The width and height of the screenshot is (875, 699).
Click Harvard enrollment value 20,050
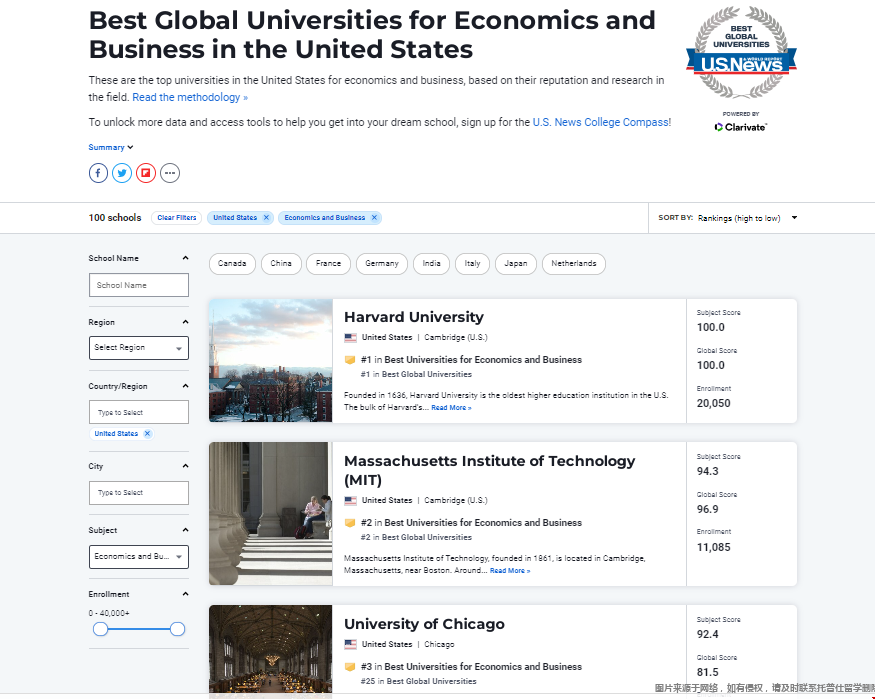[x=713, y=403]
